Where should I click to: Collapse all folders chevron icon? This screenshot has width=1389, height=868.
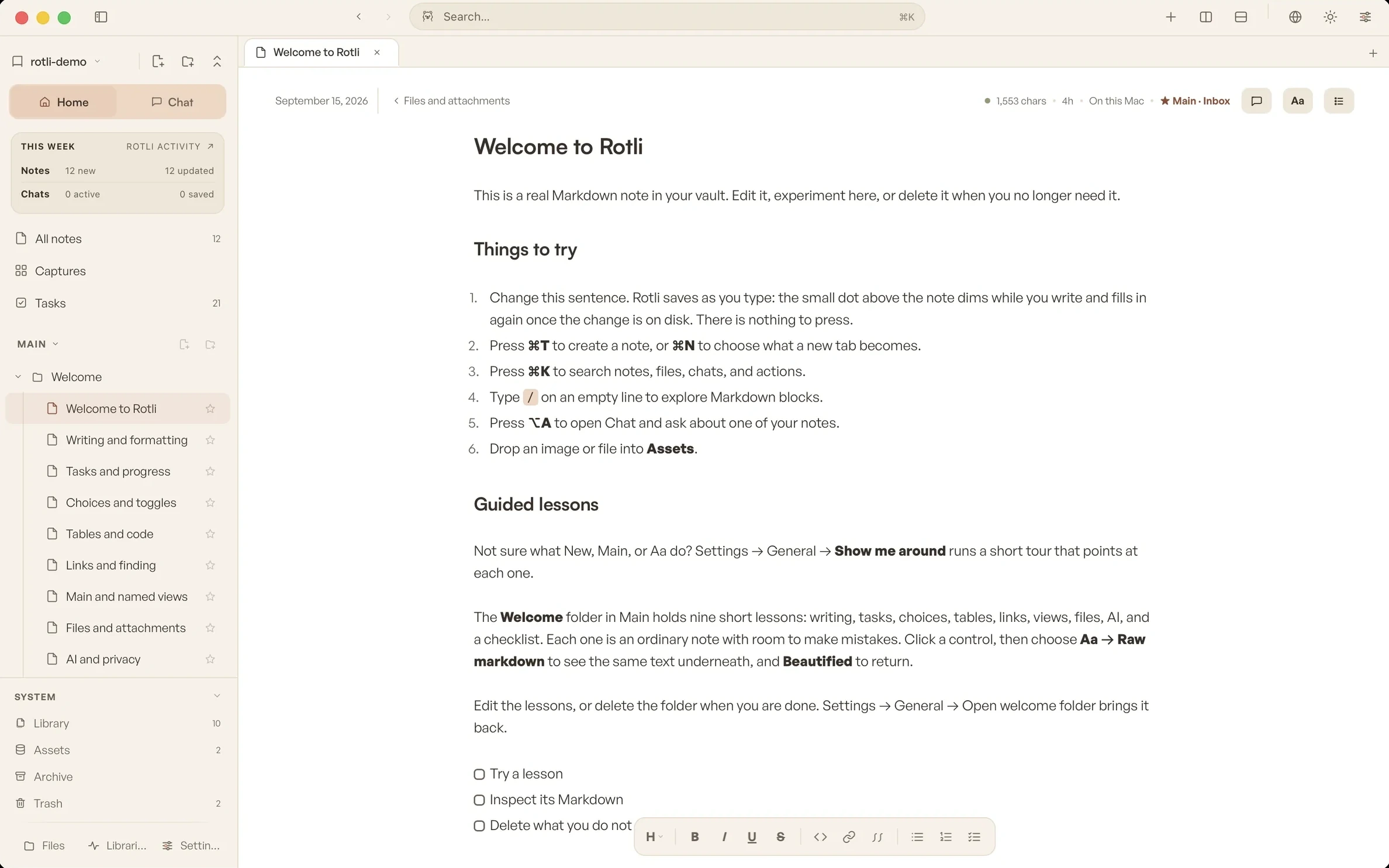pos(217,61)
